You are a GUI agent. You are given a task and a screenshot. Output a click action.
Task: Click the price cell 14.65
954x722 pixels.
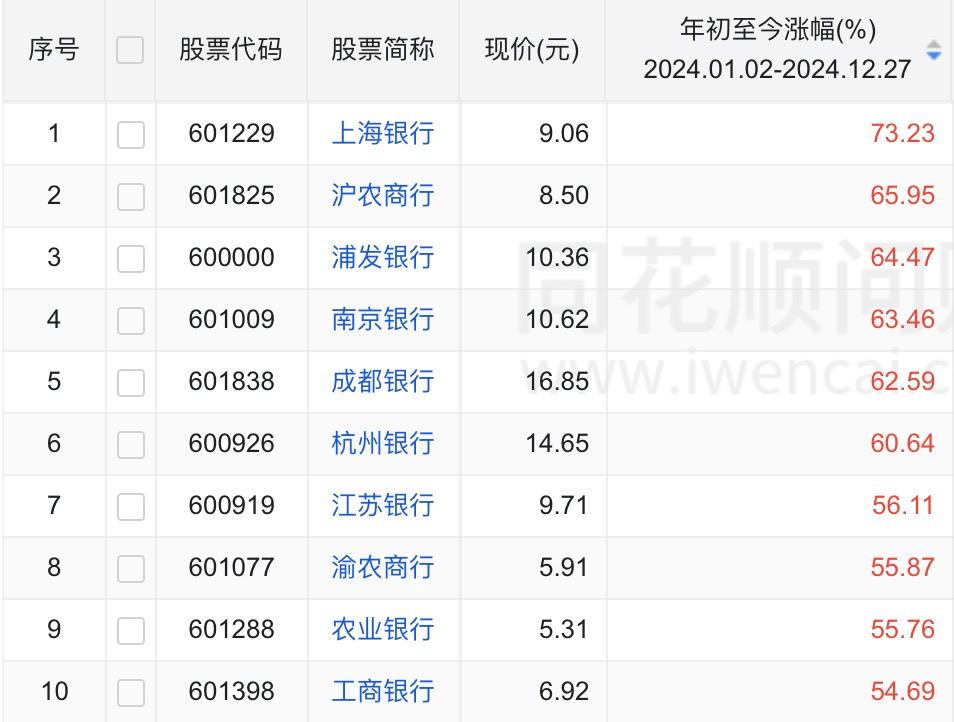557,443
